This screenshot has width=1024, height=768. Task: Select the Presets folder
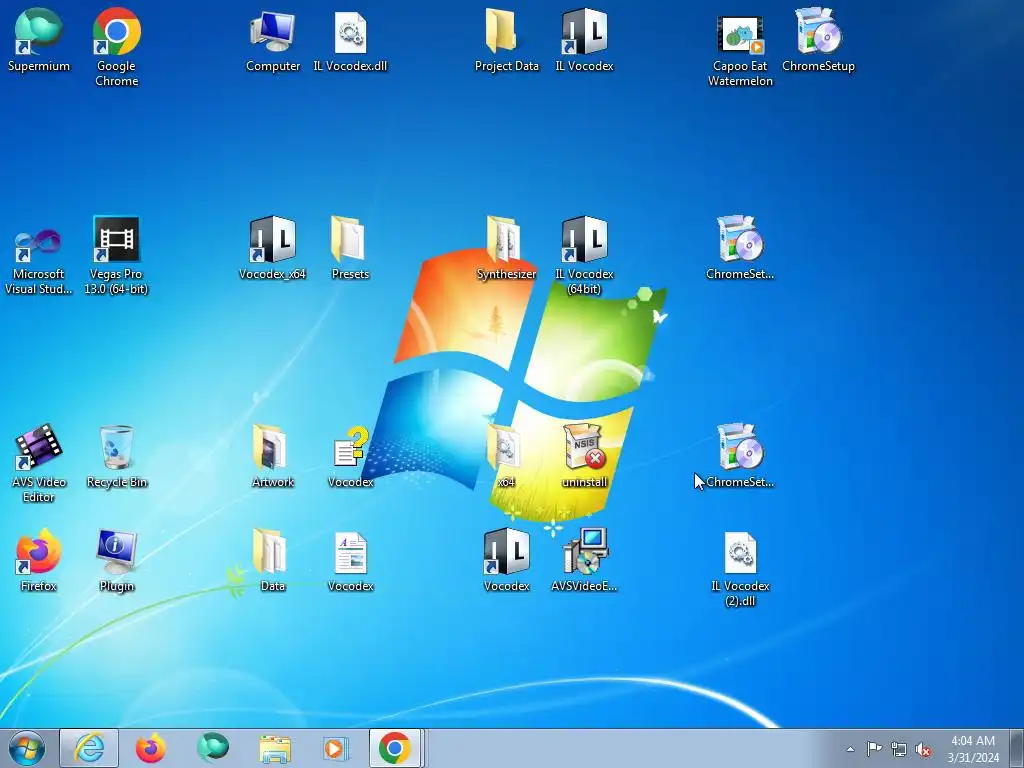tap(350, 248)
